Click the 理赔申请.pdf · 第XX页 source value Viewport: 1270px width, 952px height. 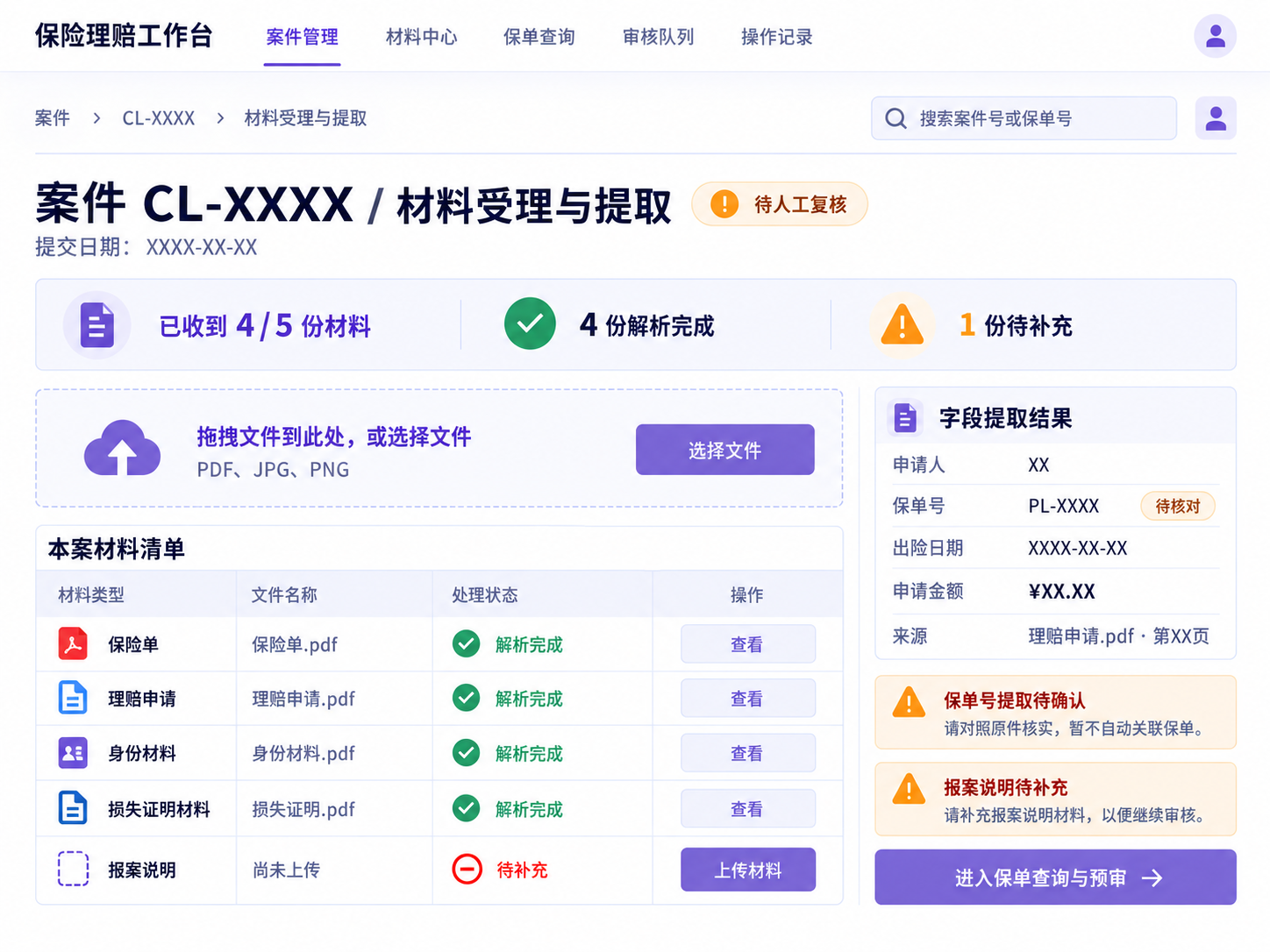click(x=1118, y=636)
